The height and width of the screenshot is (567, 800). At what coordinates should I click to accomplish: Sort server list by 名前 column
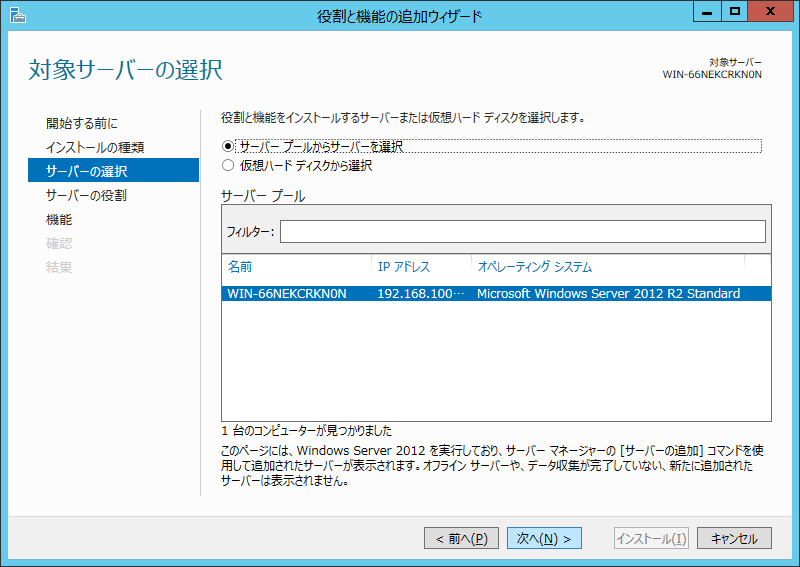click(294, 267)
